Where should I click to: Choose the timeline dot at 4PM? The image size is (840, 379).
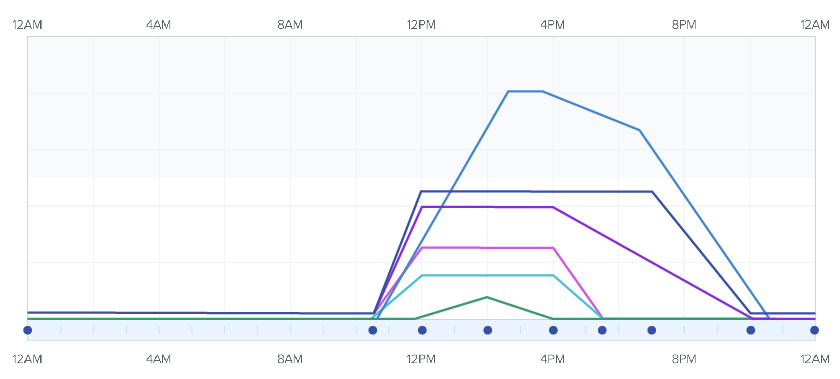[553, 330]
